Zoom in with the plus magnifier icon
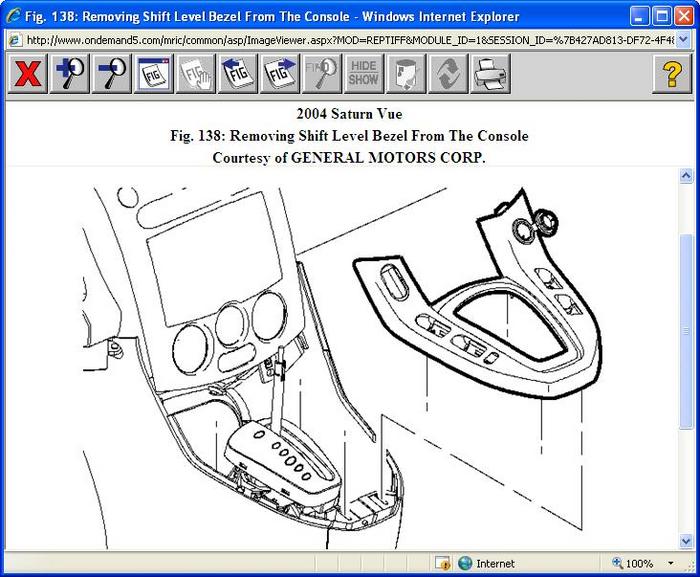 pos(70,74)
